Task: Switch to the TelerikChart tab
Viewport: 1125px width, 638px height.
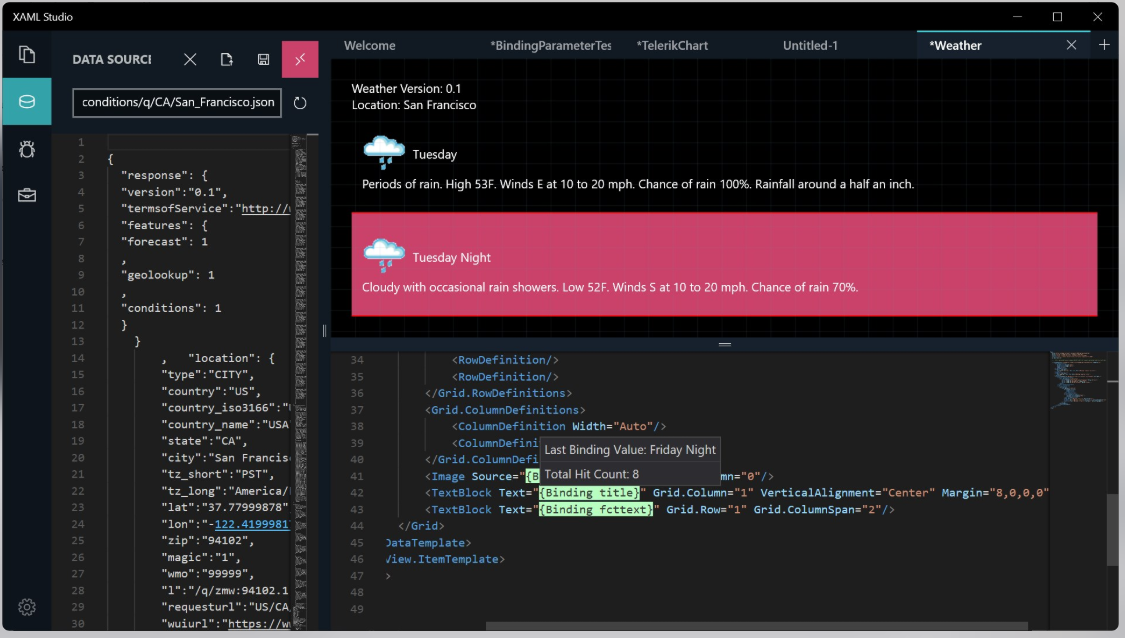Action: pyautogui.click(x=672, y=45)
